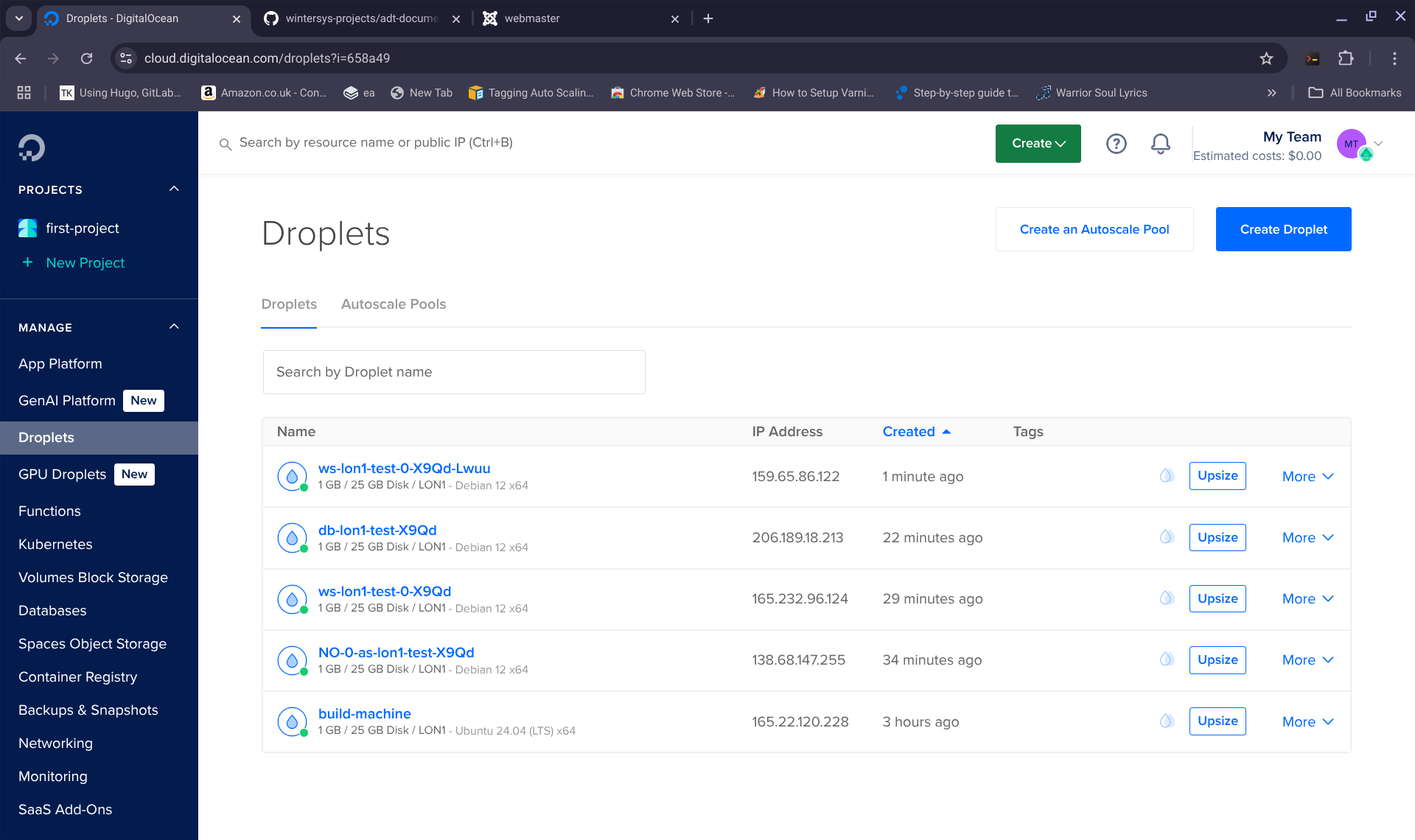The image size is (1415, 840).
Task: Collapse the PROJECTS sidebar section
Action: 174,189
